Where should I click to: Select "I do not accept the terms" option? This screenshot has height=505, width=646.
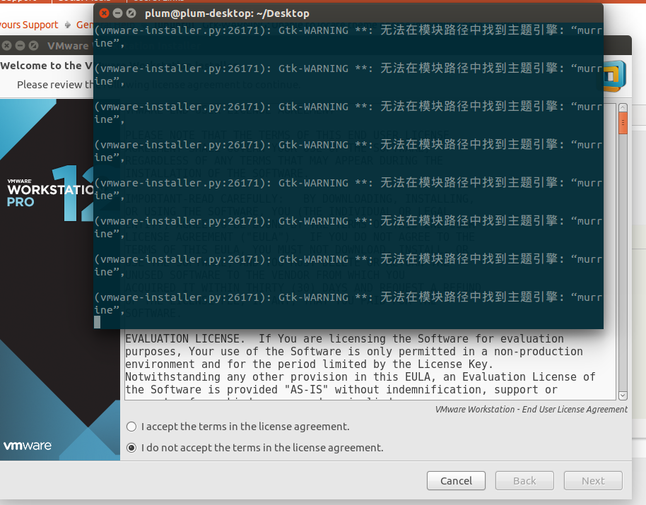132,448
